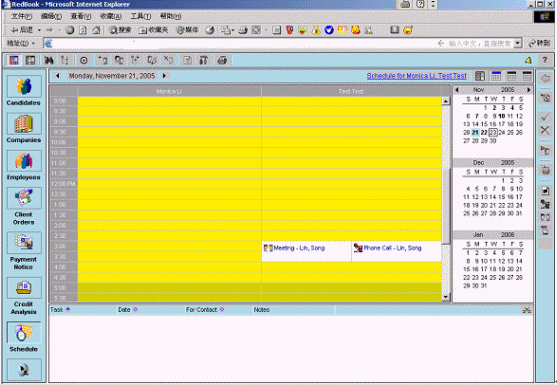Open the Credit Analysis icon
Screen dimensions: 557x385
[24, 288]
